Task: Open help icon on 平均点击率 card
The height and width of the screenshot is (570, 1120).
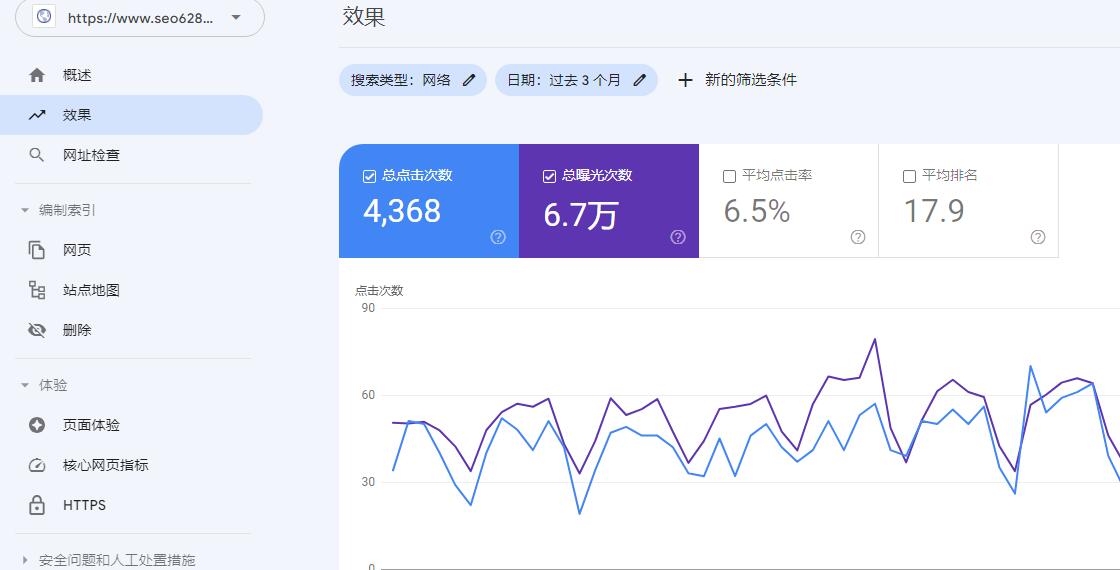Action: click(x=858, y=237)
